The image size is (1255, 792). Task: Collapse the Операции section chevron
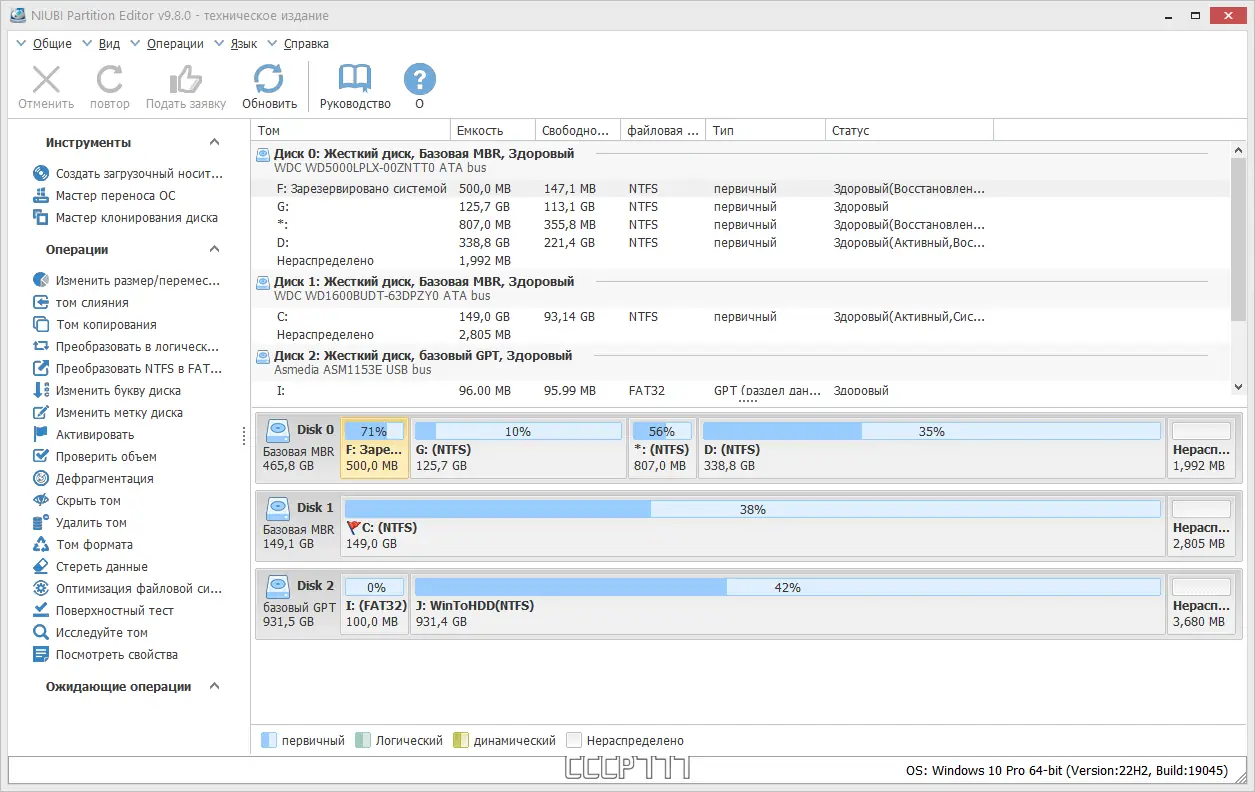[x=214, y=250]
